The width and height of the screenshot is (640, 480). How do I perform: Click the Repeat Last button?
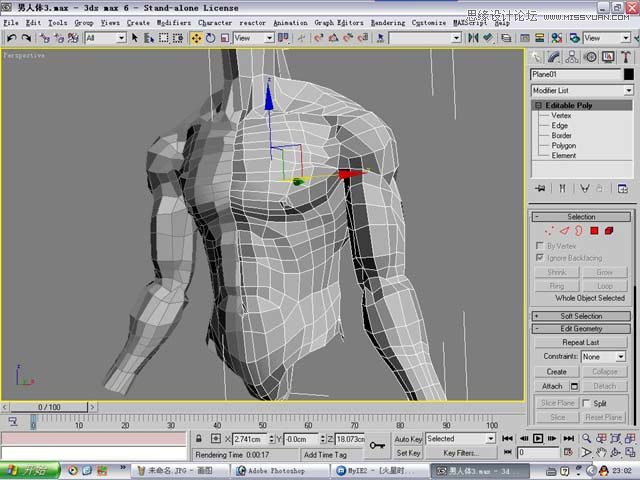[x=581, y=342]
